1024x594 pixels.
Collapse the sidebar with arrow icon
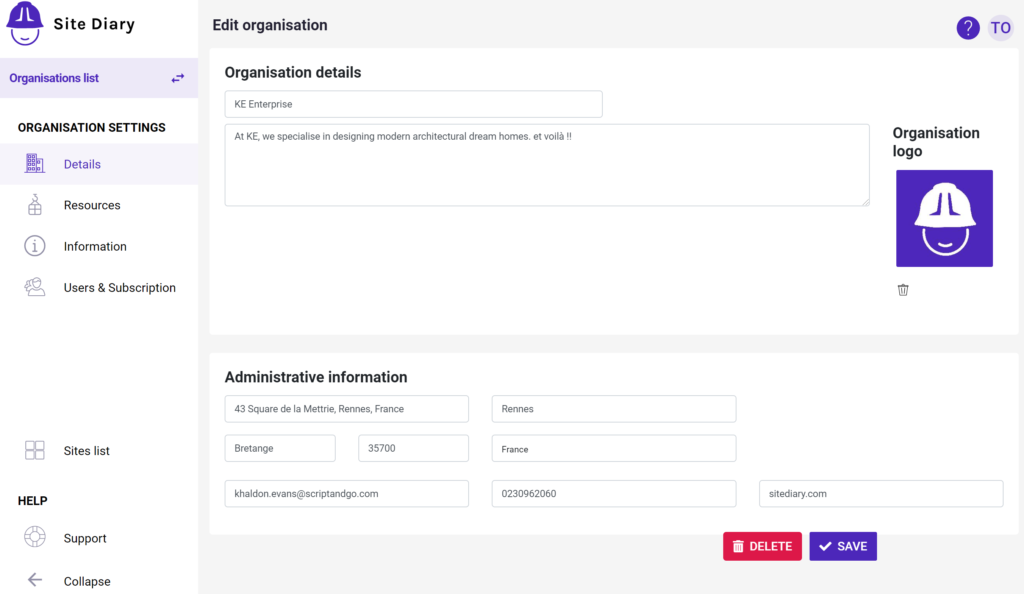[35, 580]
